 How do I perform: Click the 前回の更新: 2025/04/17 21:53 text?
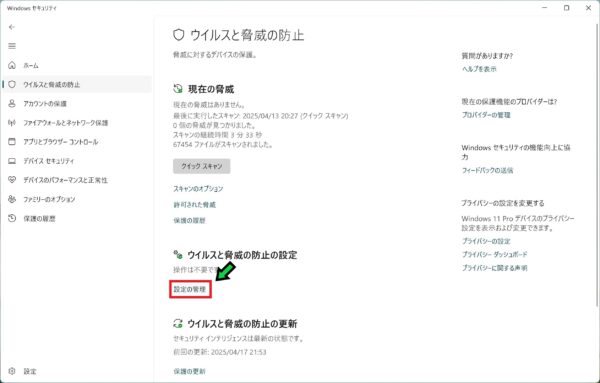pyautogui.click(x=220, y=352)
